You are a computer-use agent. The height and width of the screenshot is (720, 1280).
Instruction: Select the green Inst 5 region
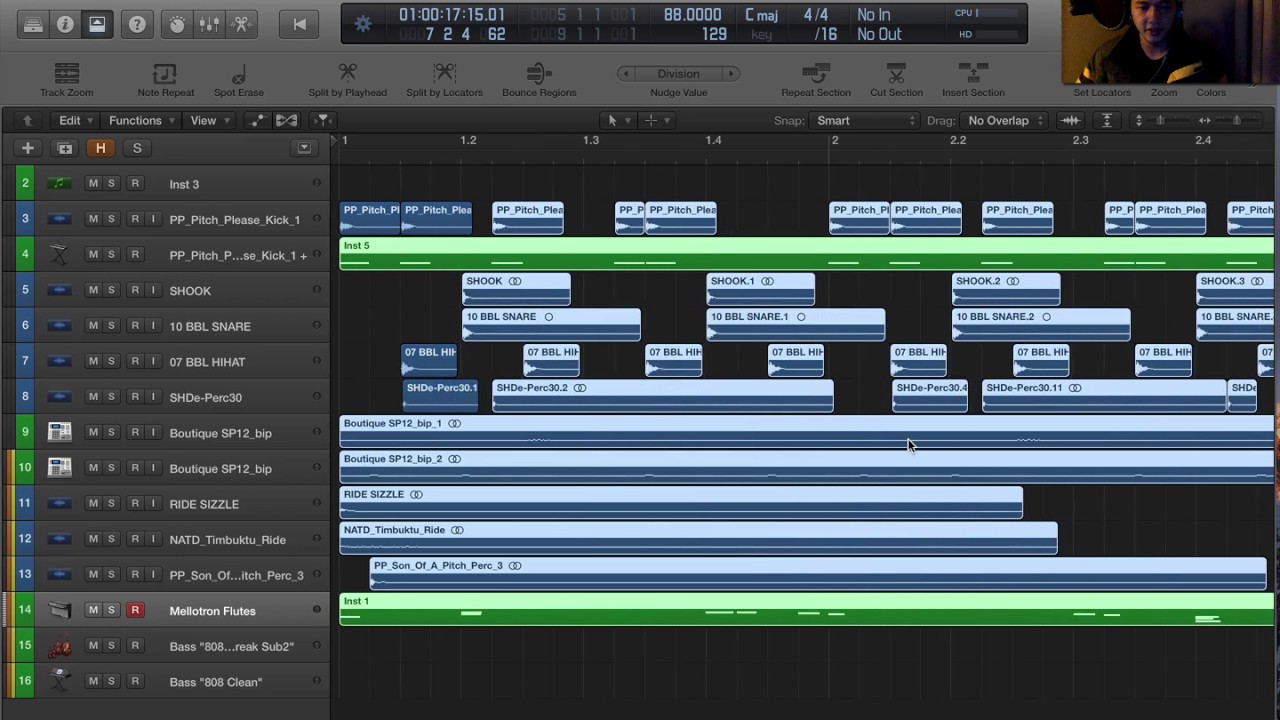(806, 253)
